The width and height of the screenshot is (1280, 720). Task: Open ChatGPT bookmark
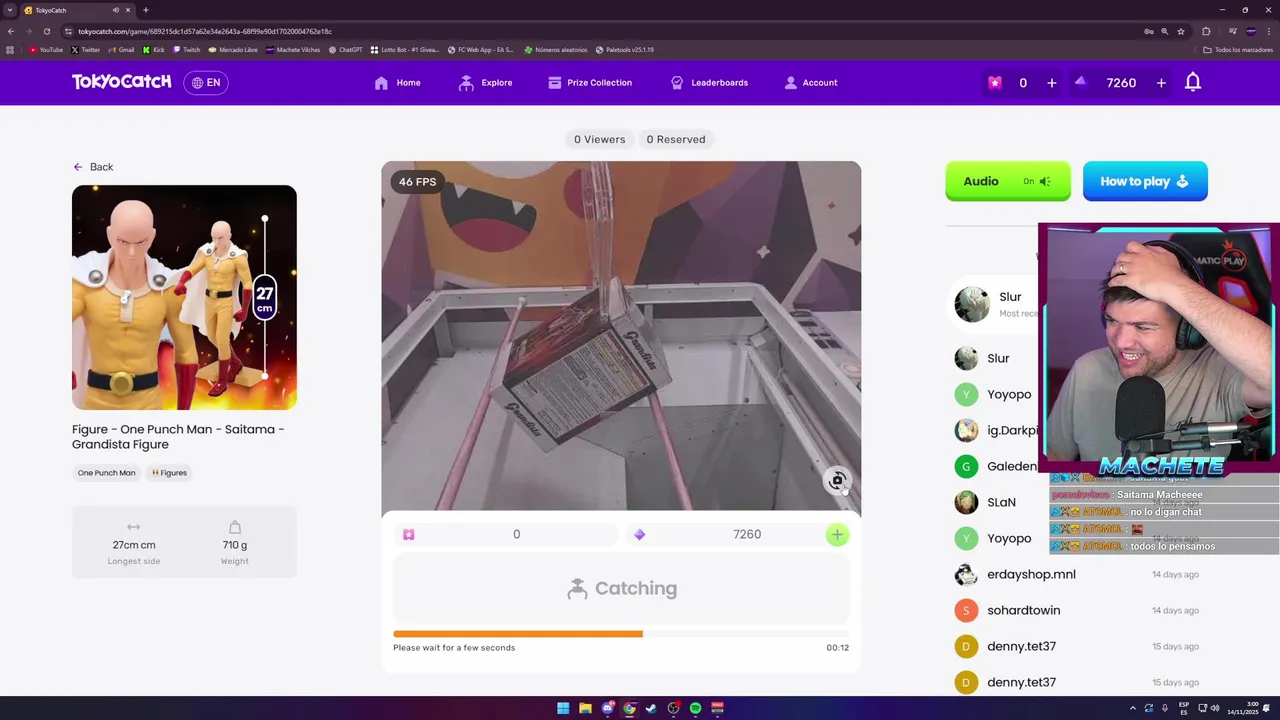(x=346, y=49)
